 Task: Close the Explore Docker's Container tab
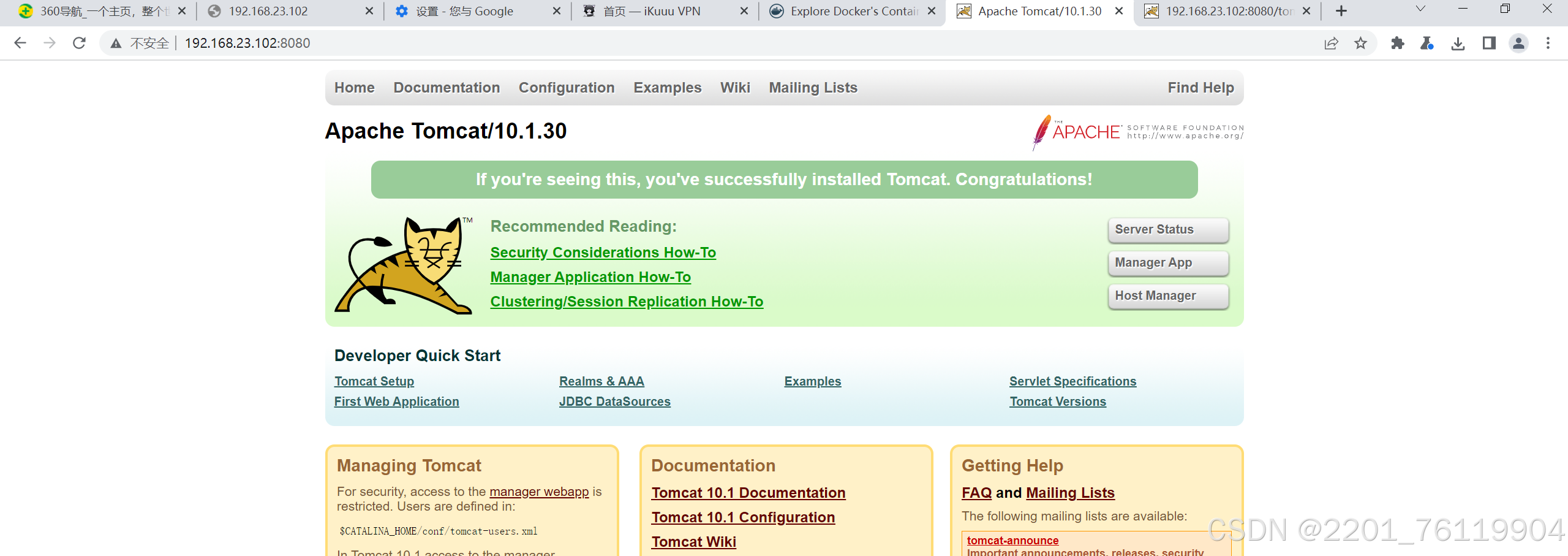point(932,11)
